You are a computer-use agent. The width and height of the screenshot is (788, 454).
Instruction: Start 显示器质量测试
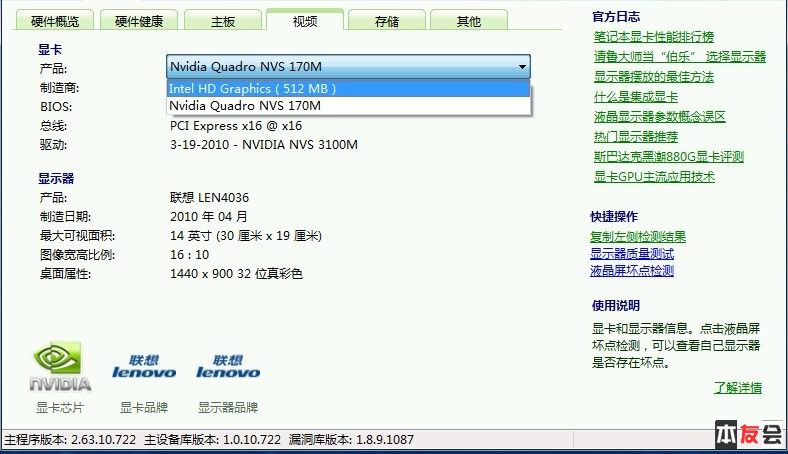pyautogui.click(x=632, y=254)
